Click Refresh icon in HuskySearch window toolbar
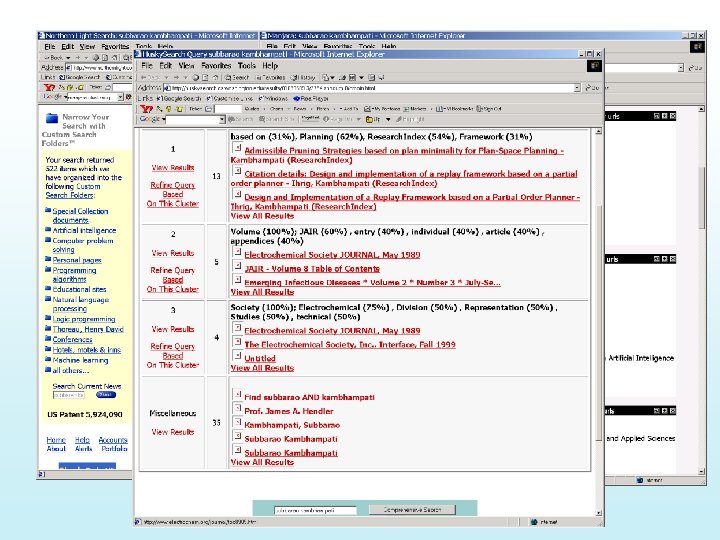Image resolution: width=720 pixels, height=540 pixels. [x=206, y=78]
